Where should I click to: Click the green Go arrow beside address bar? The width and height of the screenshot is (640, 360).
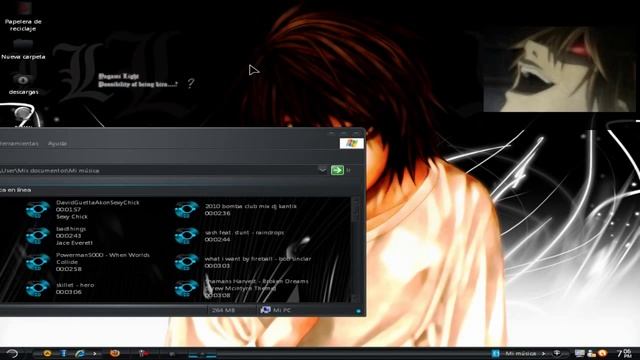[x=337, y=170]
